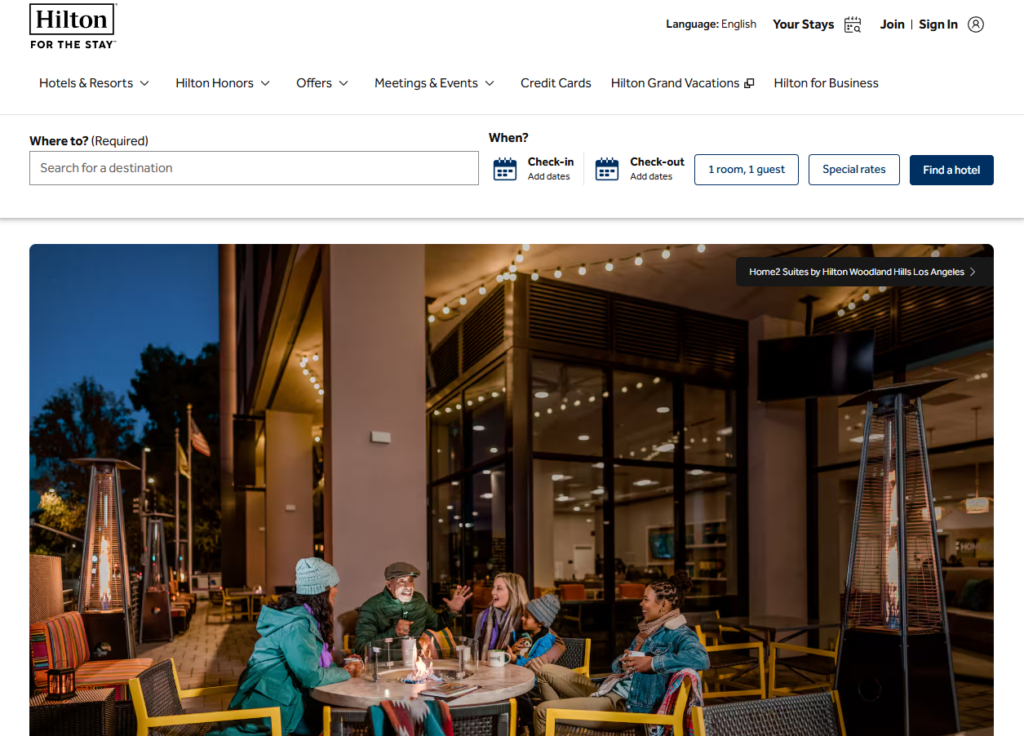Click the Sign In link
Screen dimensions: 1024x736
(x=938, y=24)
